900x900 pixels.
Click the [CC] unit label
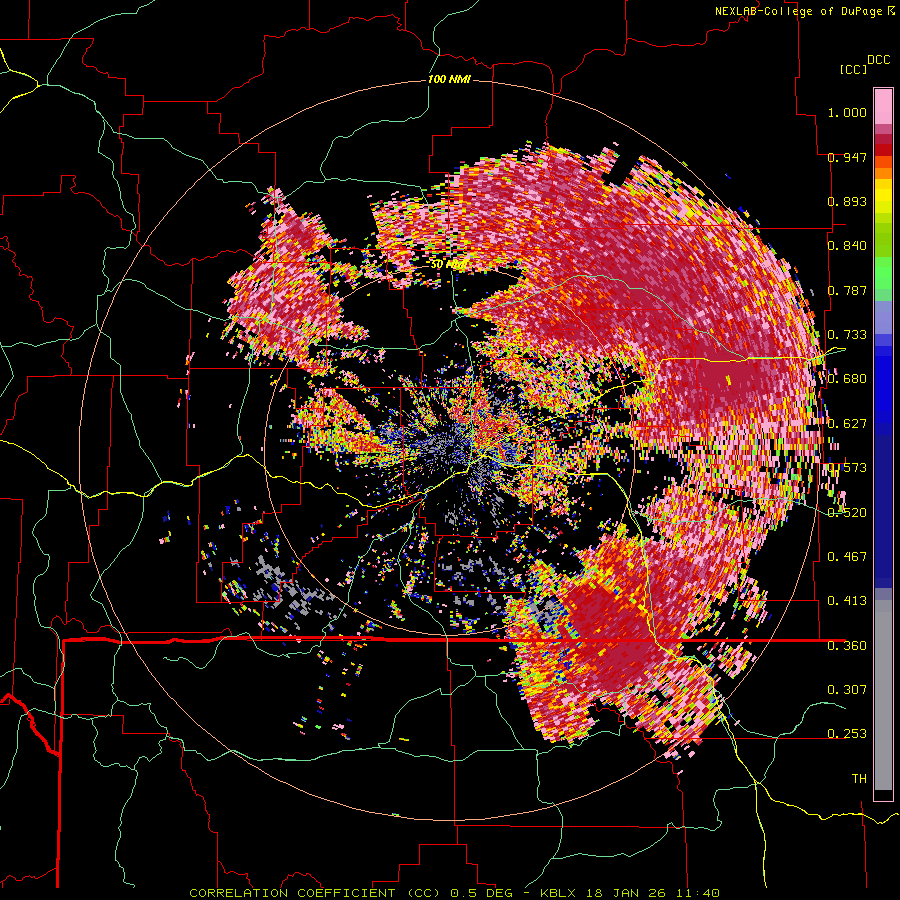tap(854, 69)
